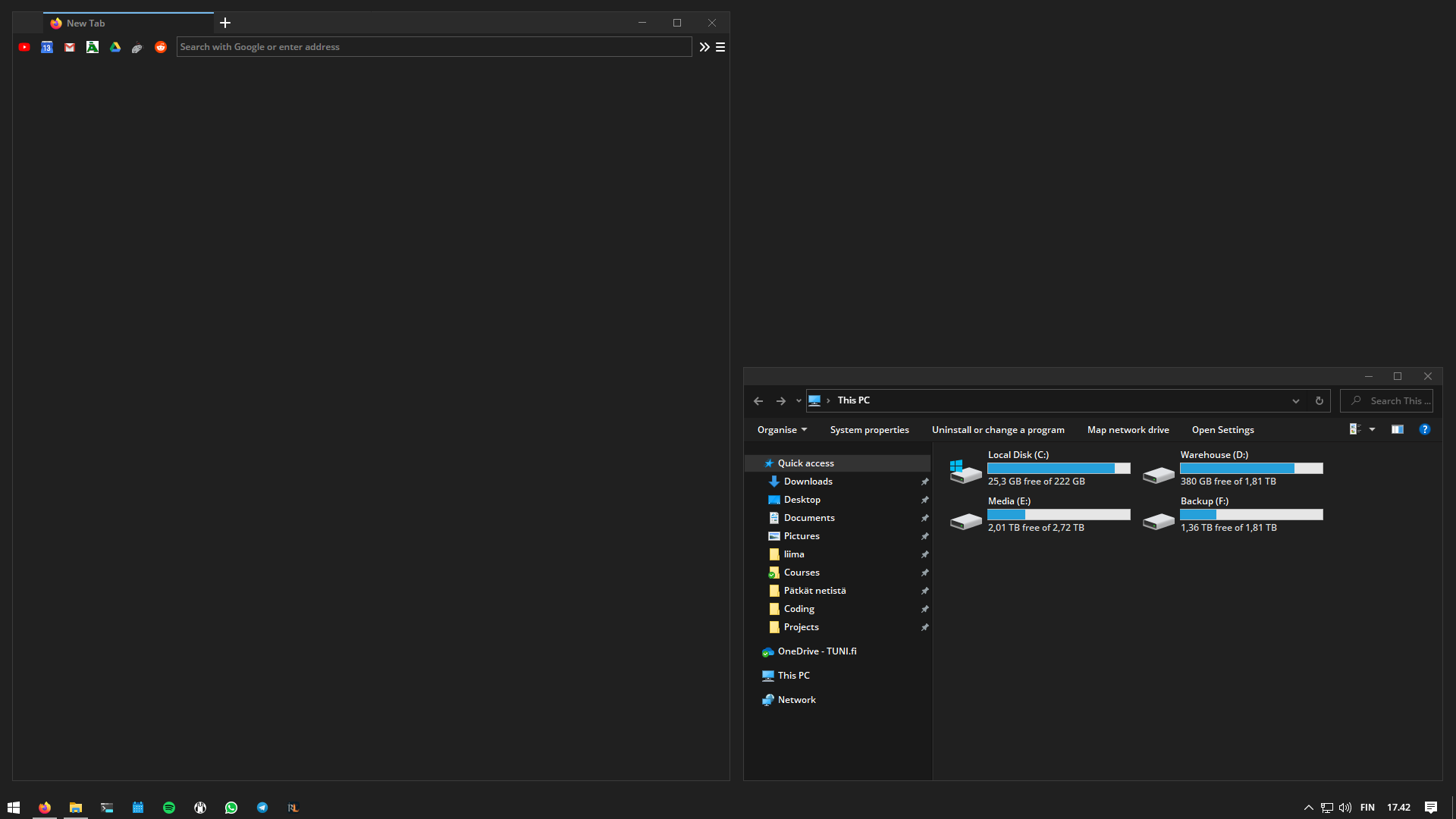Select Local Disk (C:) drive
Screen dimensions: 1456x819
click(x=1040, y=469)
